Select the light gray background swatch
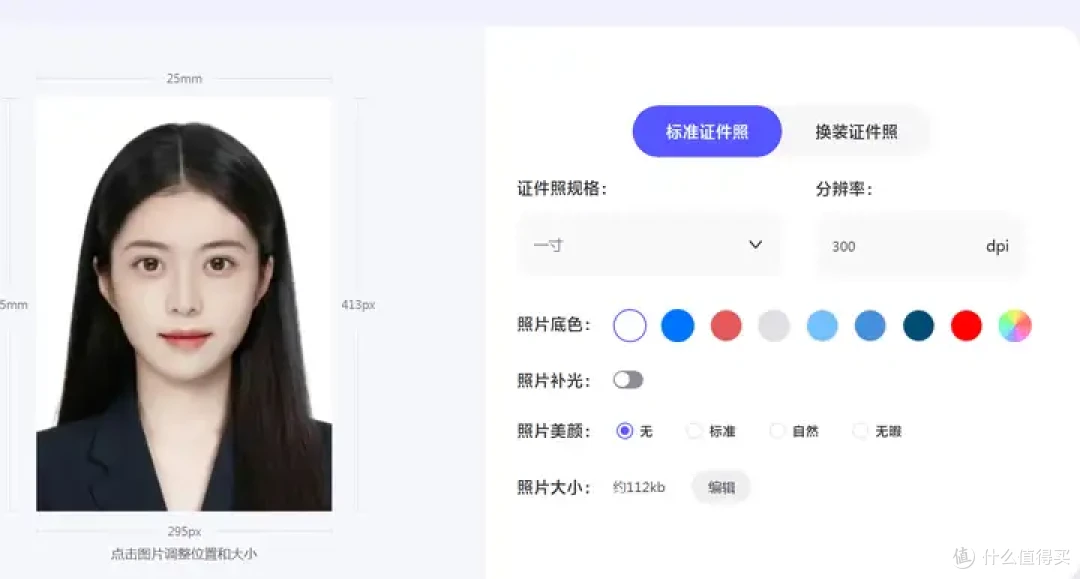The image size is (1080, 579). [x=773, y=326]
